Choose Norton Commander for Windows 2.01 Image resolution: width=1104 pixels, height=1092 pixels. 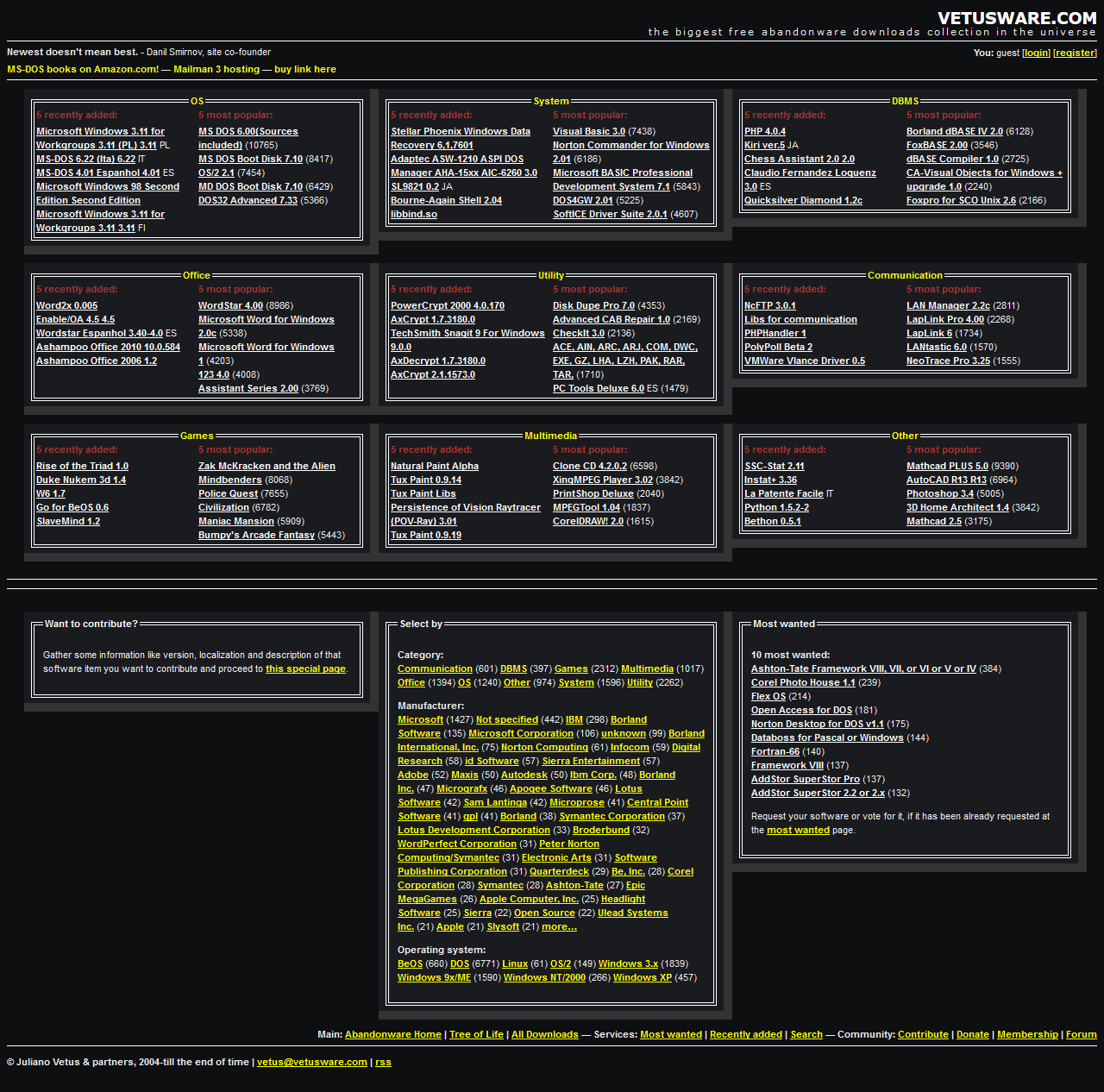point(631,152)
